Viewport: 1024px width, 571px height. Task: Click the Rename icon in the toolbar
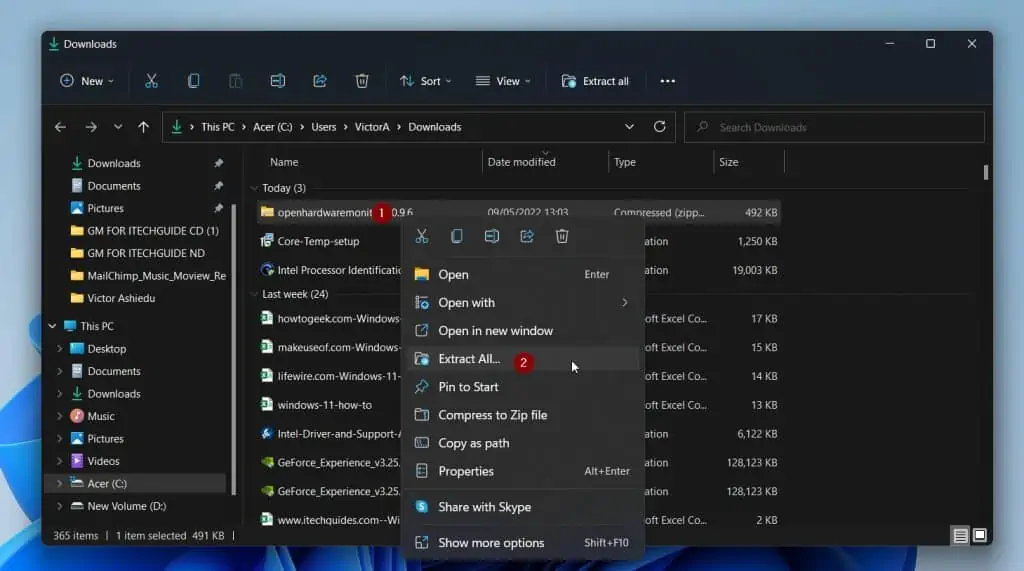click(x=278, y=81)
